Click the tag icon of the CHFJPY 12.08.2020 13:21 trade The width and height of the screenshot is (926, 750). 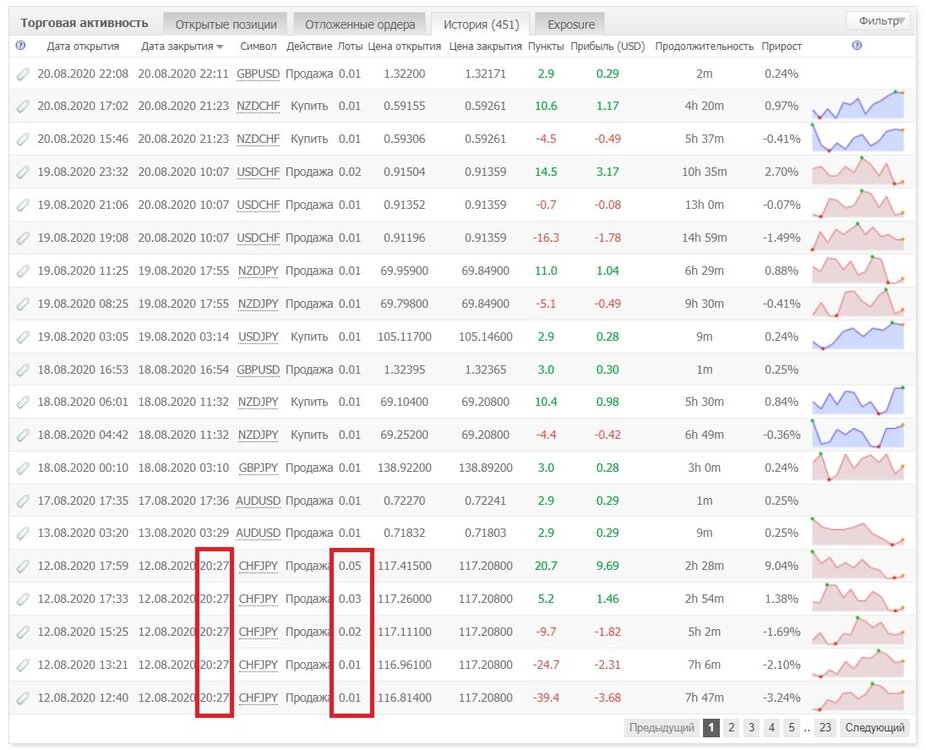pos(22,665)
